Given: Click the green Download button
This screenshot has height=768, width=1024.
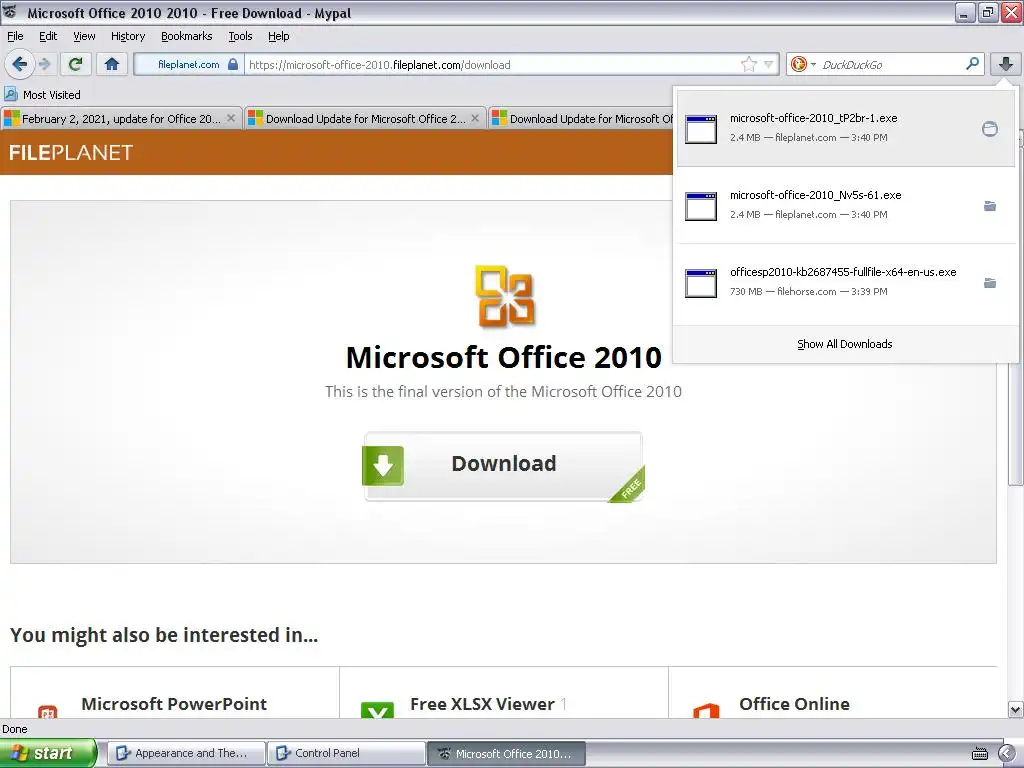Looking at the screenshot, I should (x=504, y=466).
